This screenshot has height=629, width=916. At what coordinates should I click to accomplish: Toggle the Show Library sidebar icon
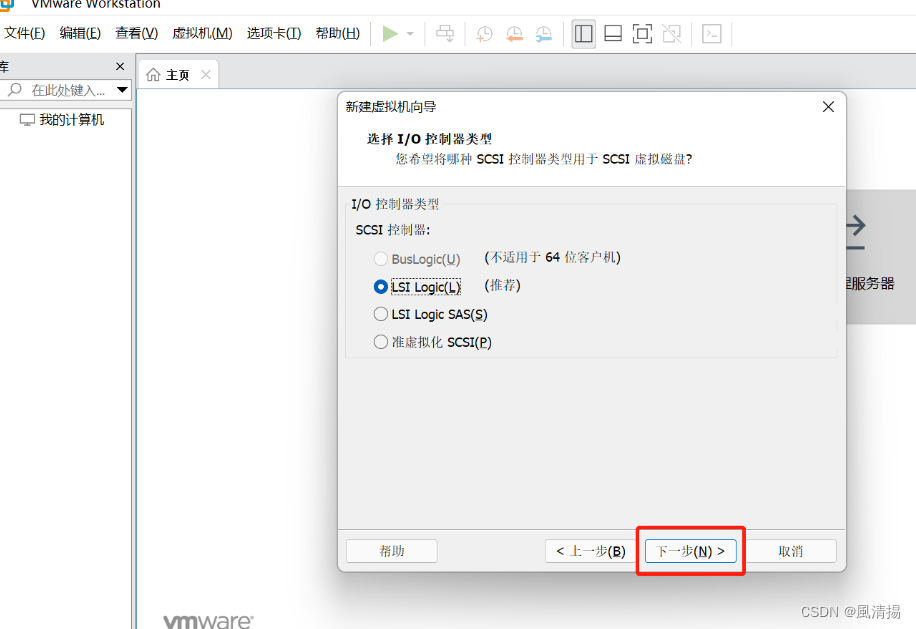click(584, 34)
